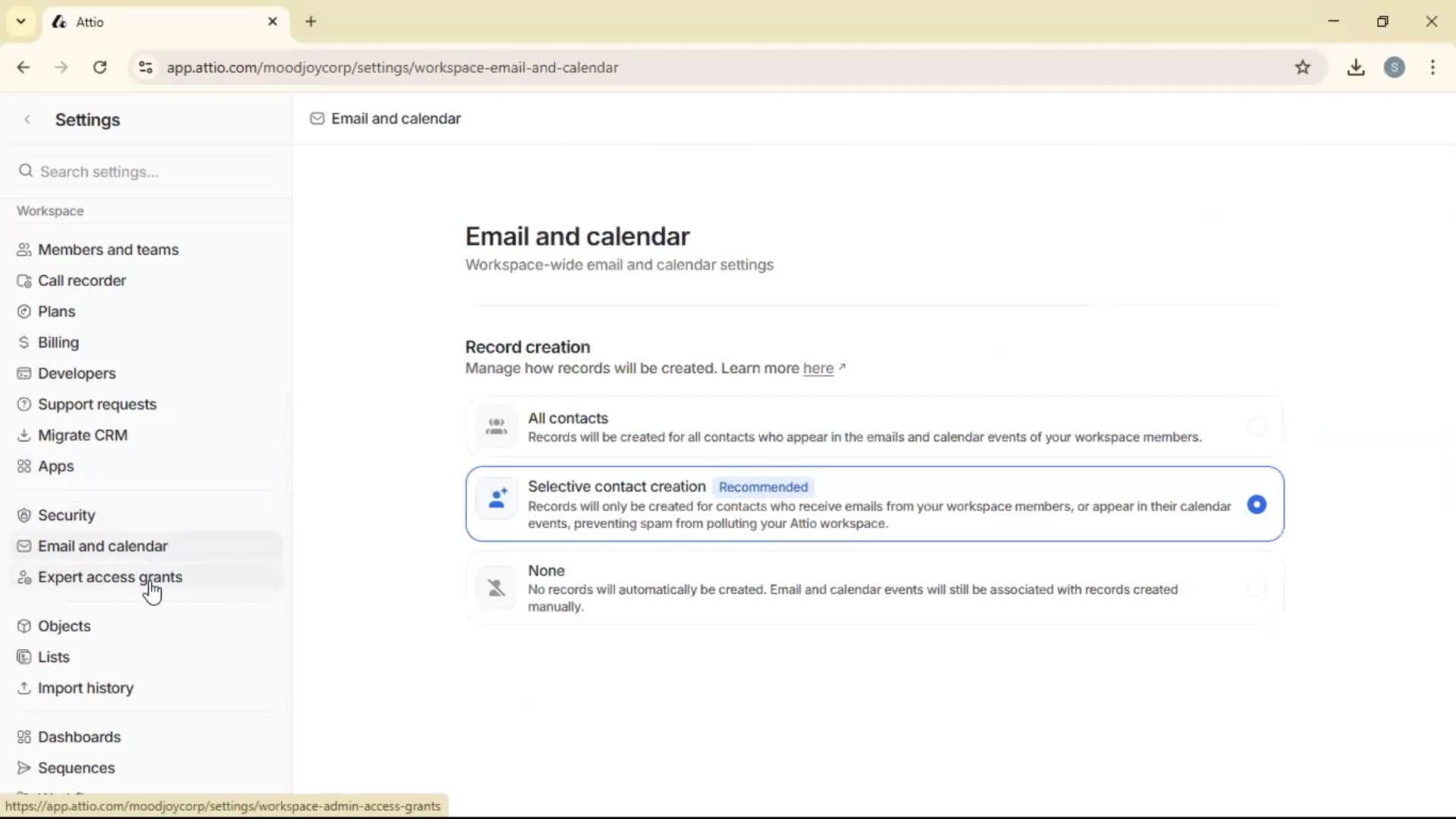Keep Selective contact creation selected

pos(1257,504)
